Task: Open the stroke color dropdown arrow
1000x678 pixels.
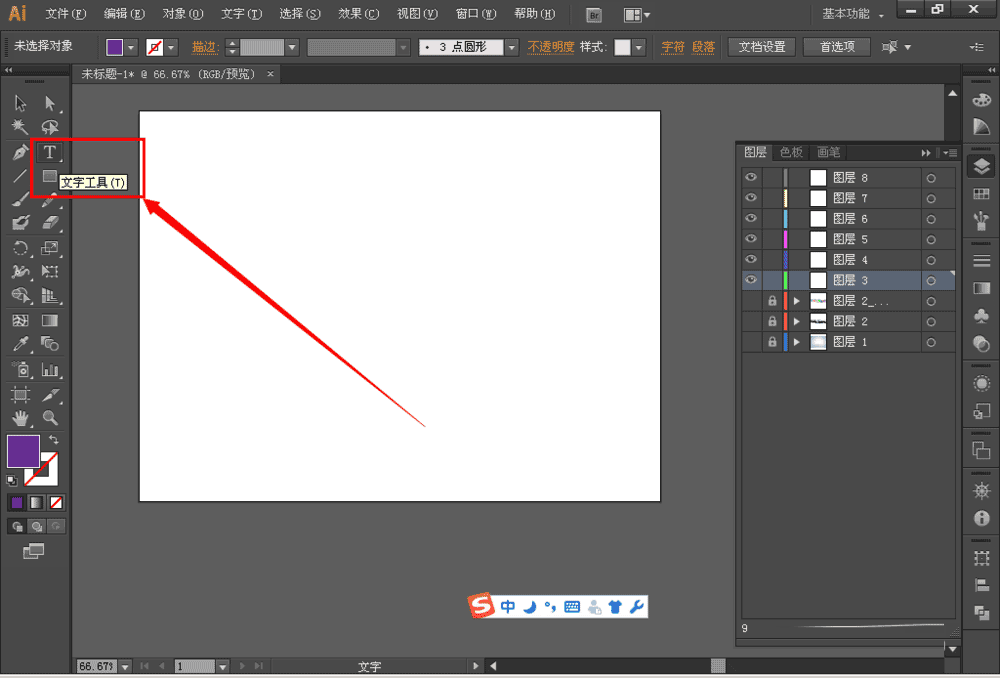Action: [170, 47]
